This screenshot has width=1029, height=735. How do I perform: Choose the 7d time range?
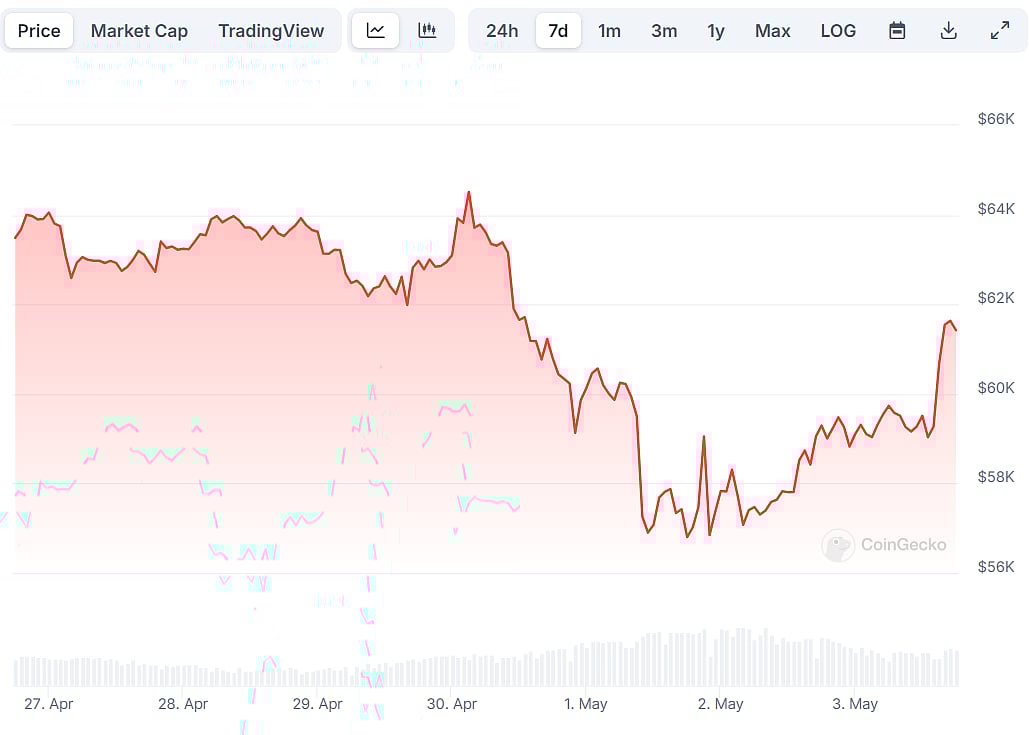pos(558,31)
